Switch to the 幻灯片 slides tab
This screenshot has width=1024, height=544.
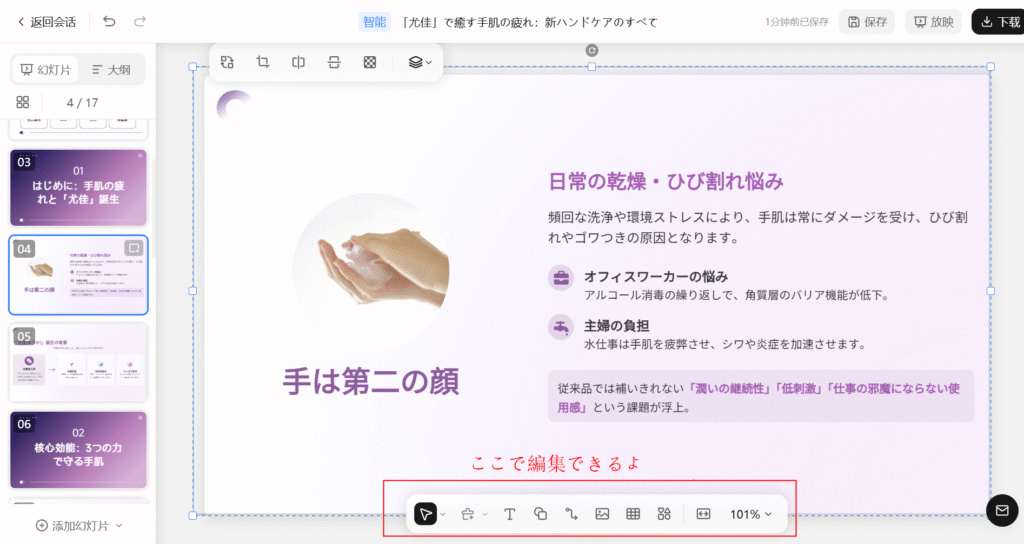pos(45,70)
